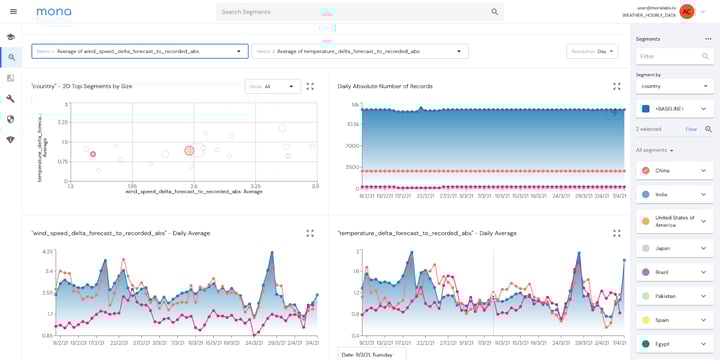This screenshot has width=720, height=360.
Task: Click the '2 selected' text
Action: tap(648, 129)
